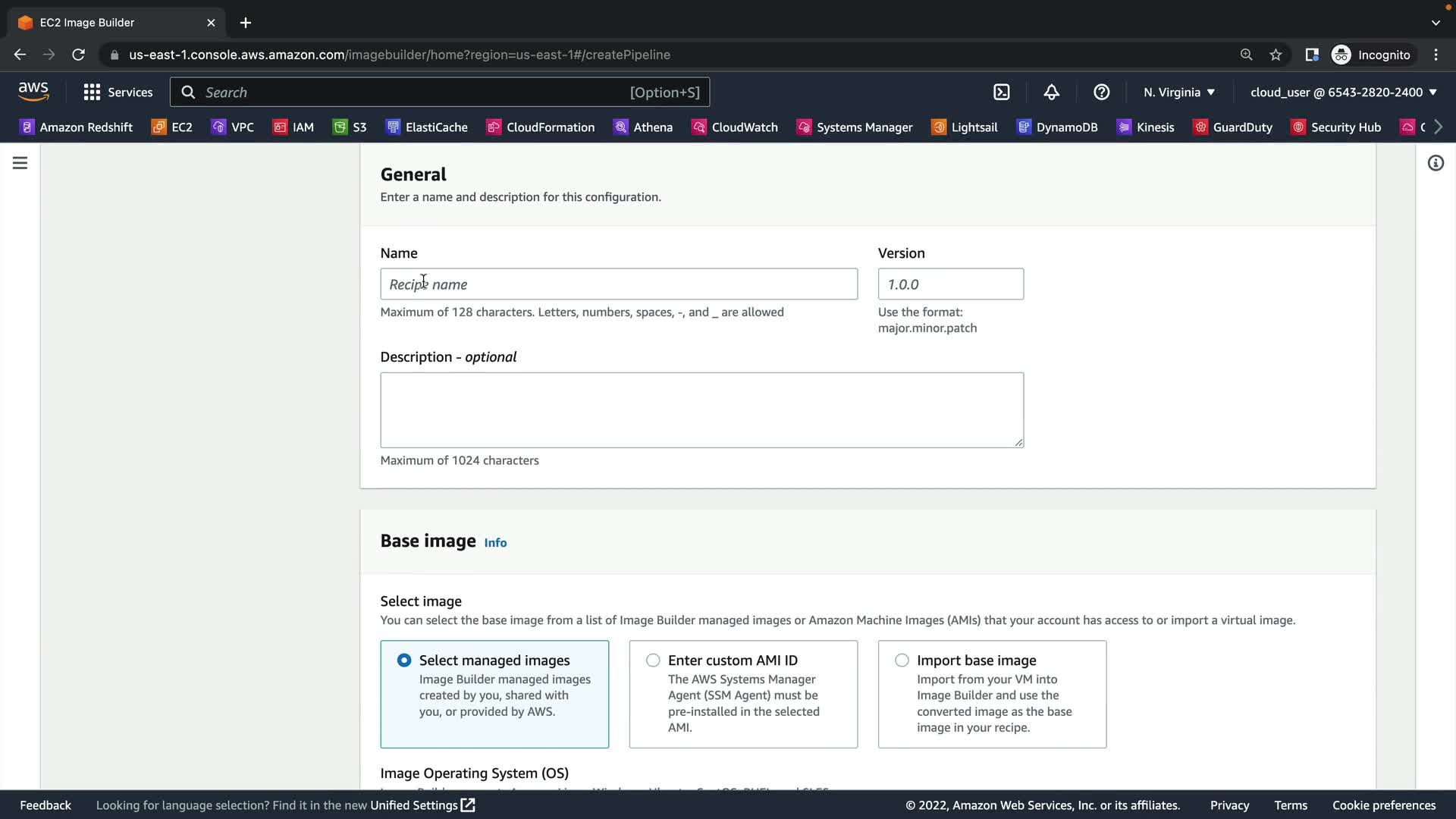This screenshot has height=819, width=1456.
Task: Choose Enter custom AMI ID option
Action: tap(653, 661)
